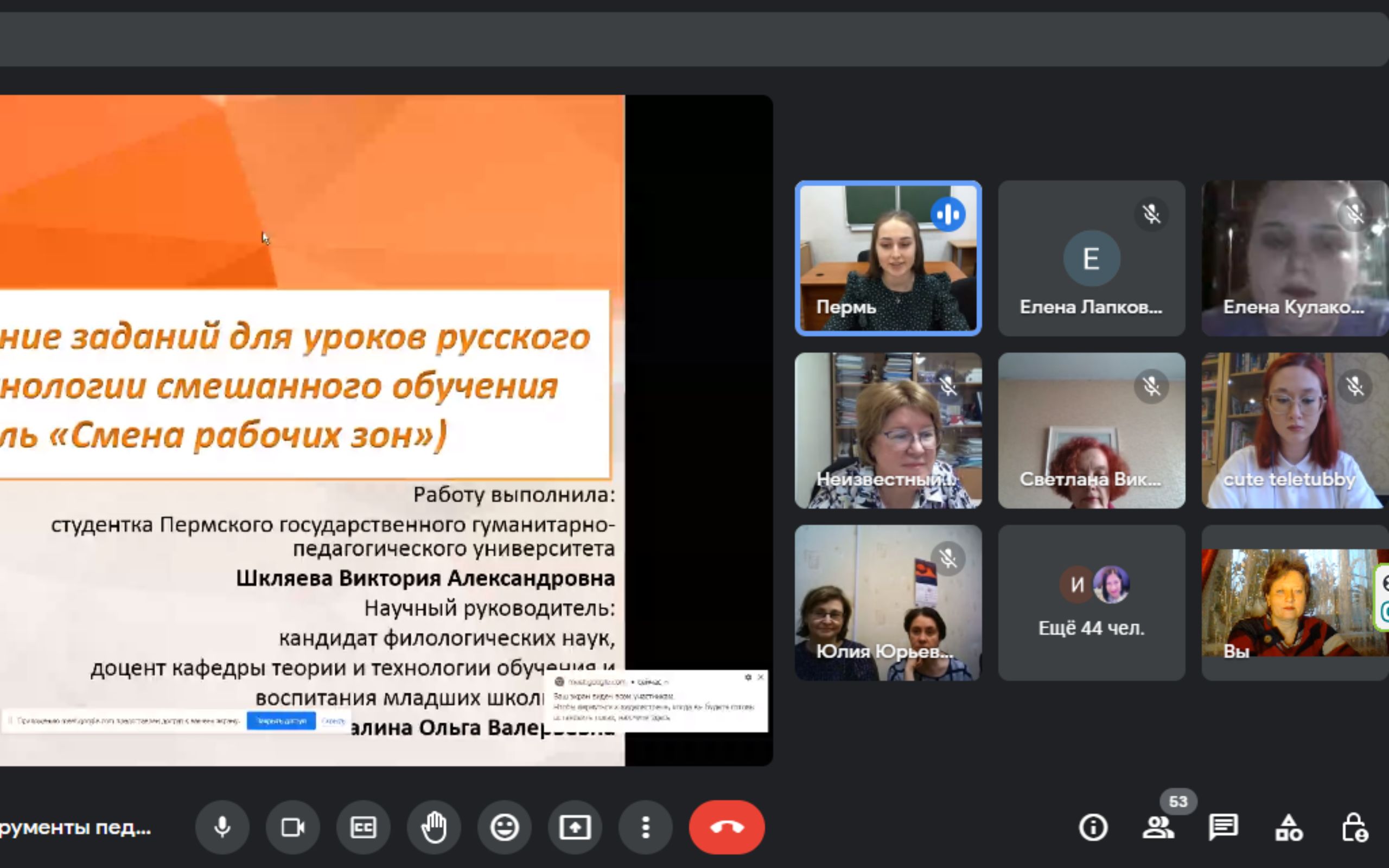Open the meeting details info icon
This screenshot has width=1389, height=868.
[1093, 827]
